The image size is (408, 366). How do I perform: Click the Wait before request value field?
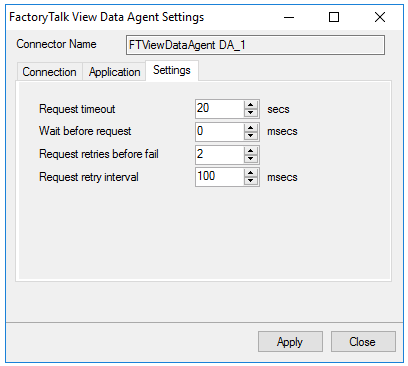coord(220,131)
